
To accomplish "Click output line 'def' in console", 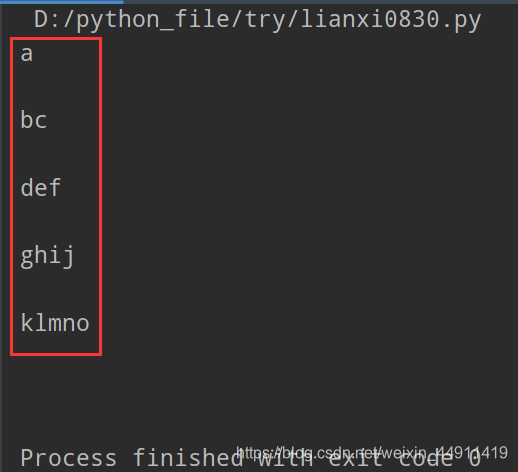I will pyautogui.click(x=41, y=187).
